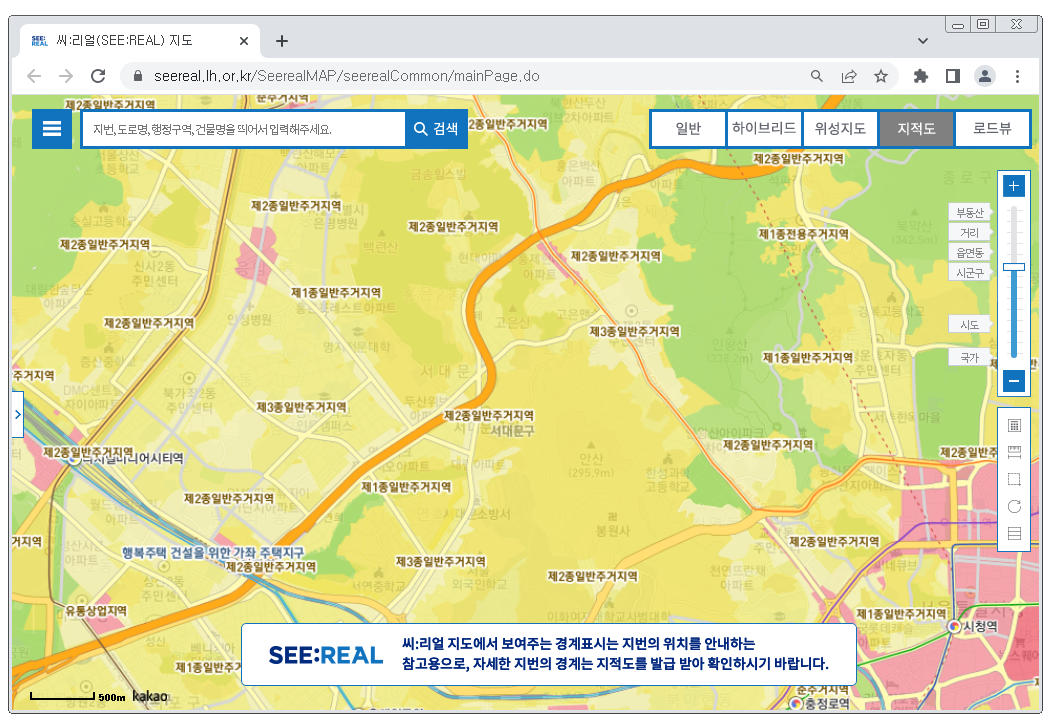This screenshot has height=718, width=1049.
Task: Share this page via share icon
Action: tap(849, 76)
